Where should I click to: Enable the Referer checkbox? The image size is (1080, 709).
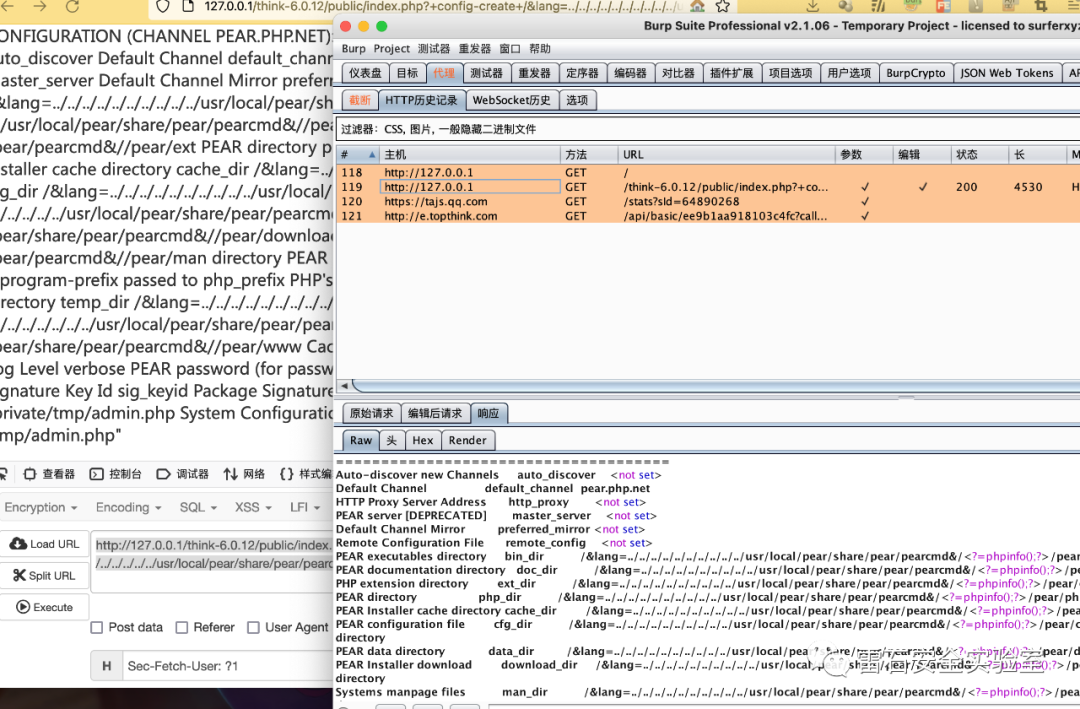pos(182,628)
